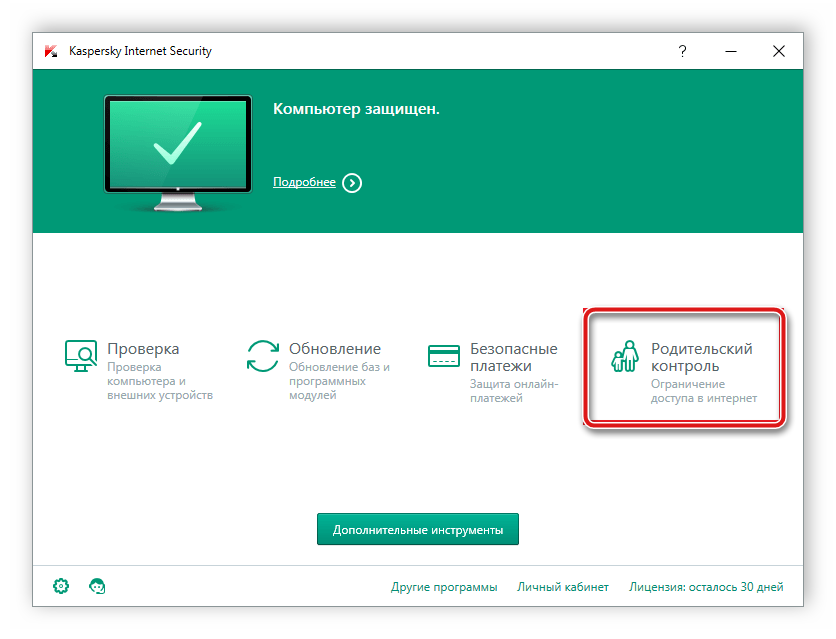Click the Обновление title text
The height and width of the screenshot is (639, 836).
point(335,349)
